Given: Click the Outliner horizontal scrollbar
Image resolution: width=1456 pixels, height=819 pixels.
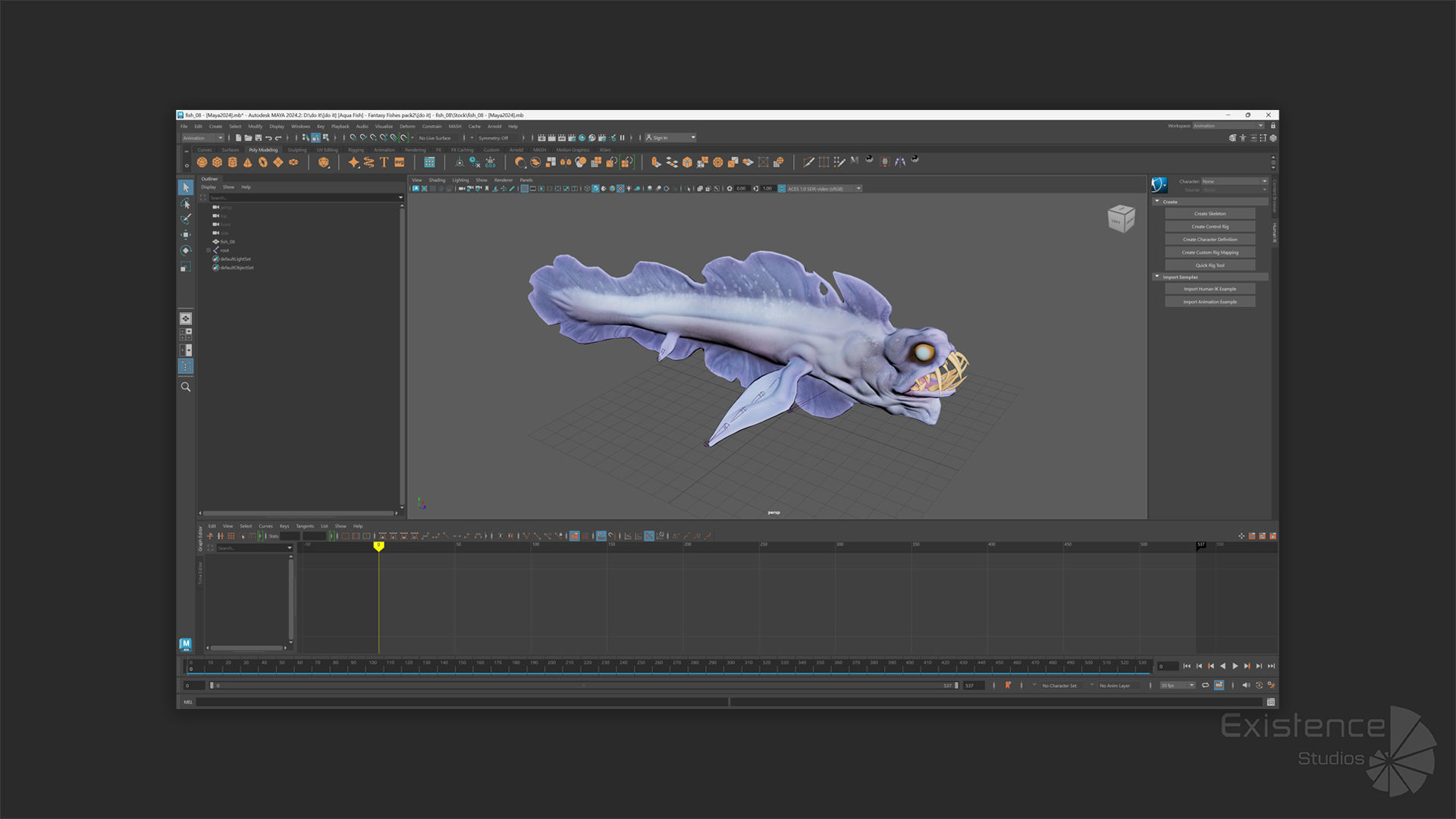Looking at the screenshot, I should pyautogui.click(x=299, y=513).
